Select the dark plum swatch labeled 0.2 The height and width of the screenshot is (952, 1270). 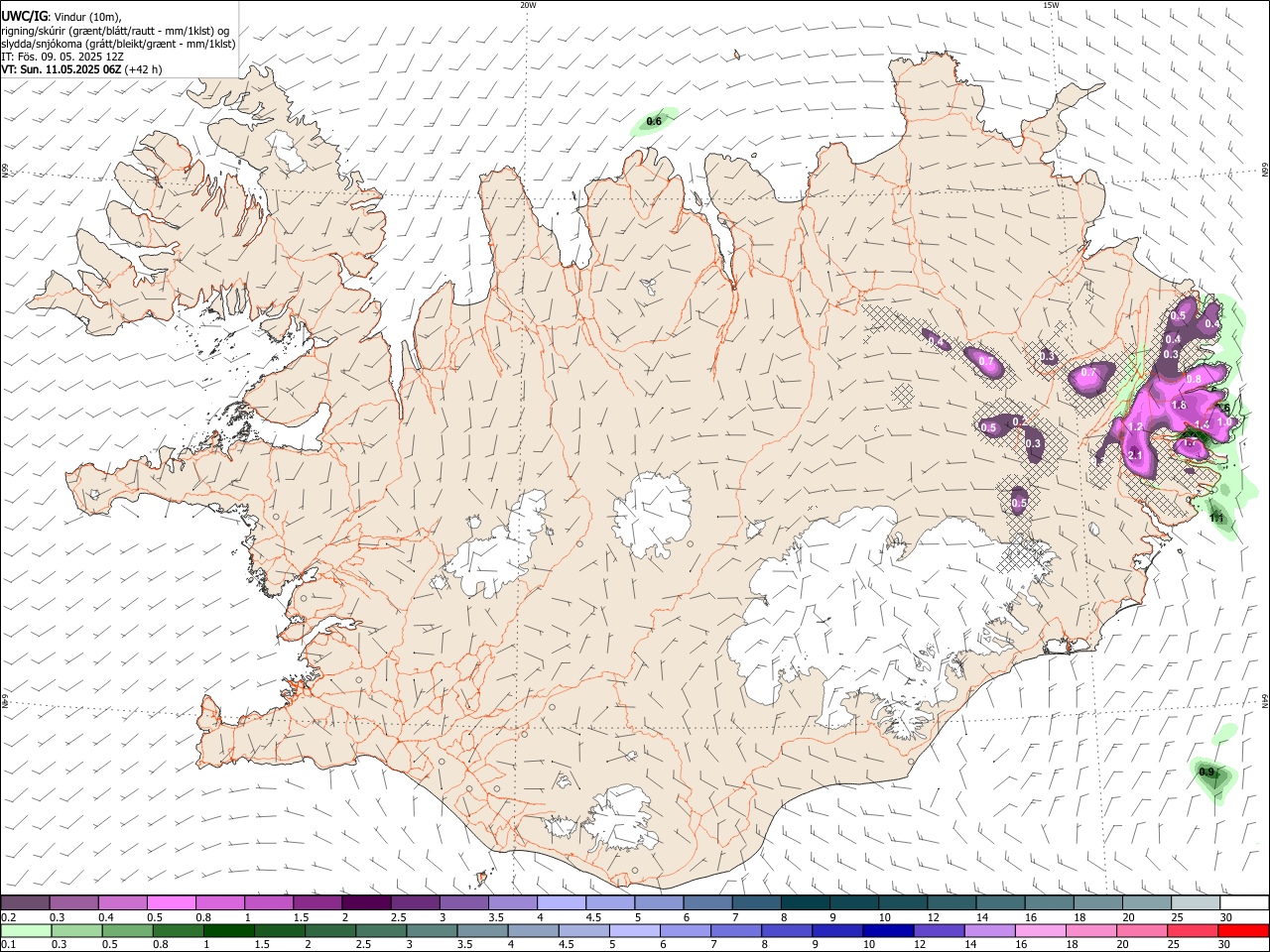25,902
